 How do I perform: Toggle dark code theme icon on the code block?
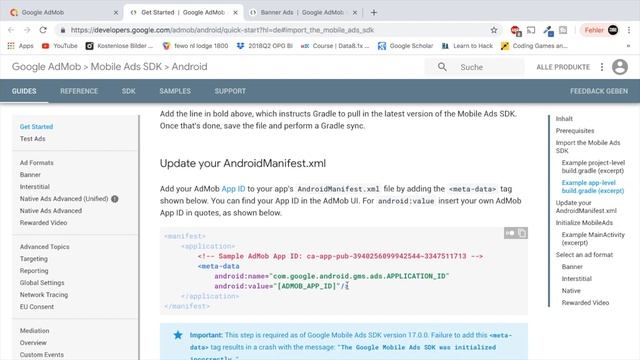(510, 233)
